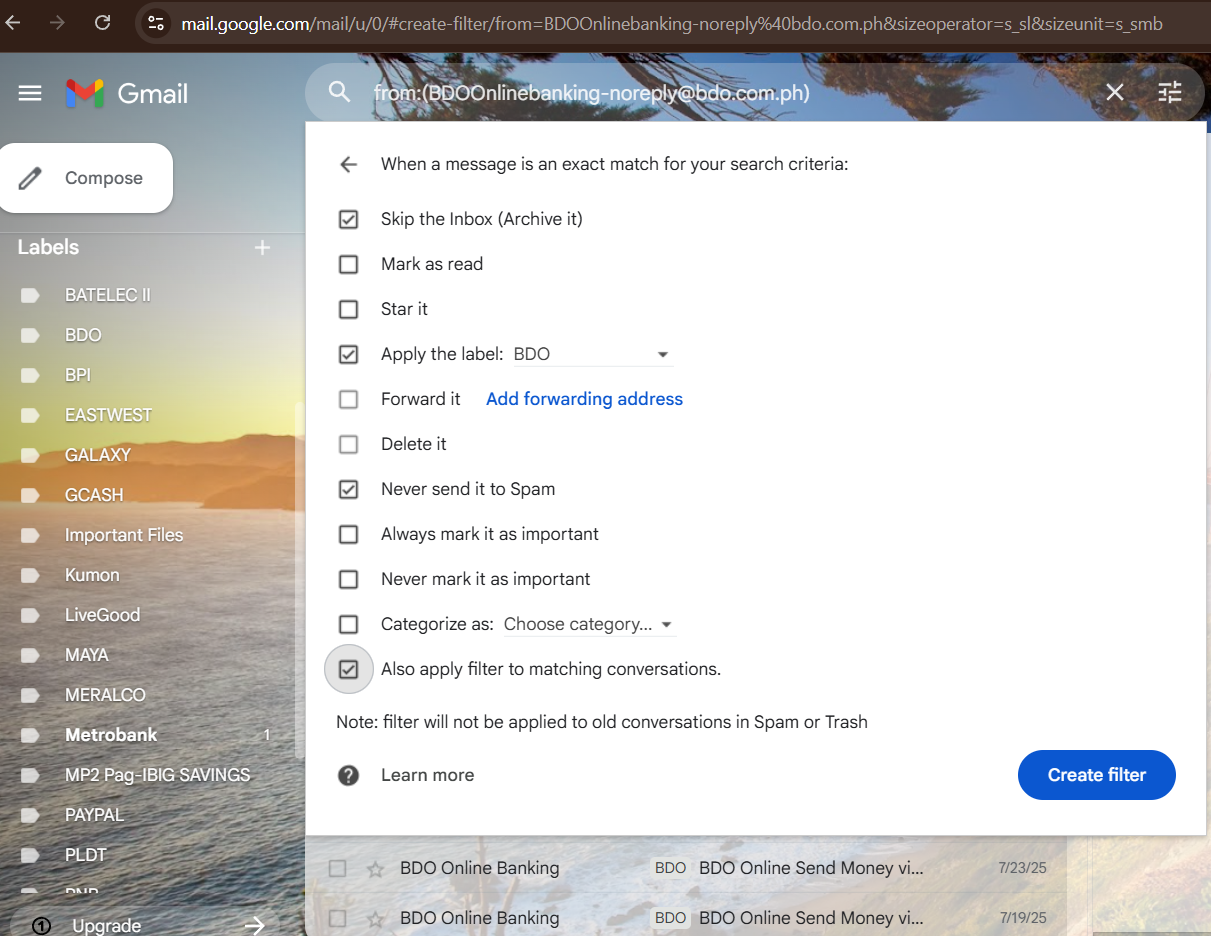Uncheck Never send it to Spam
This screenshot has height=936, width=1211.
click(x=348, y=489)
